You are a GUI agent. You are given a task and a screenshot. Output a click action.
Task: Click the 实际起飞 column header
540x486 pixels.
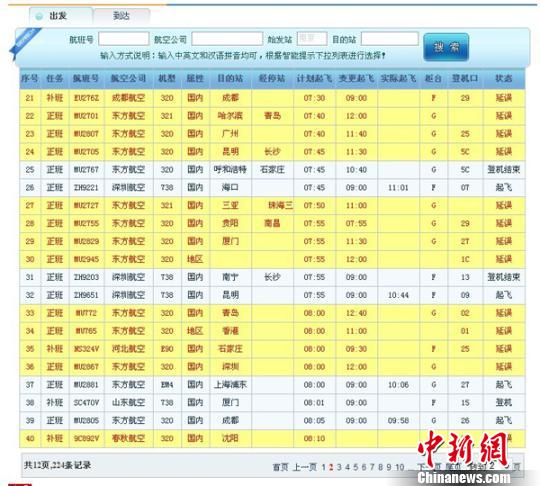tap(398, 79)
